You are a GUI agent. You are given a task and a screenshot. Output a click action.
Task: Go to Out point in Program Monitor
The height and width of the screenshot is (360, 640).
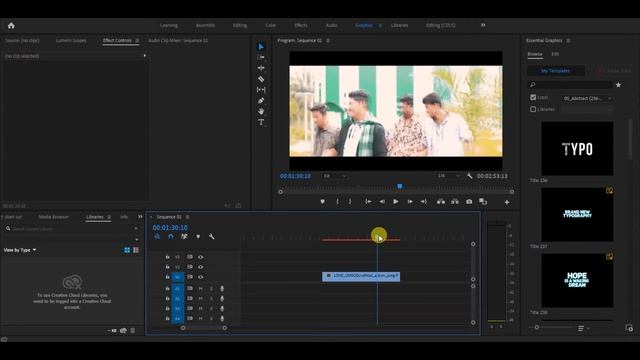coord(424,202)
